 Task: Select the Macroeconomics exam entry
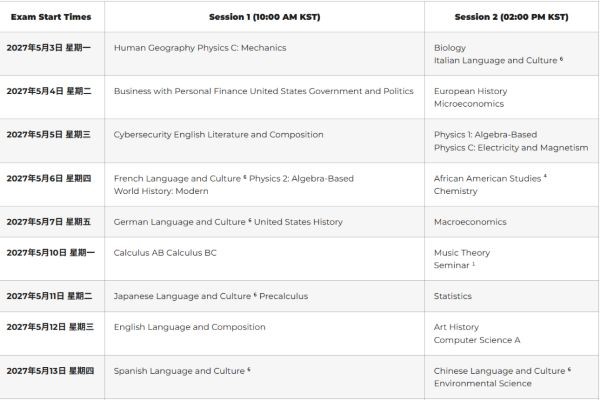(x=470, y=222)
